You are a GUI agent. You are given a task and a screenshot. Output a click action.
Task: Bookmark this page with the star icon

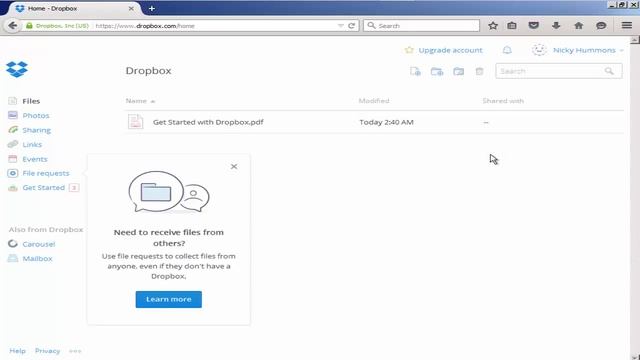point(493,26)
